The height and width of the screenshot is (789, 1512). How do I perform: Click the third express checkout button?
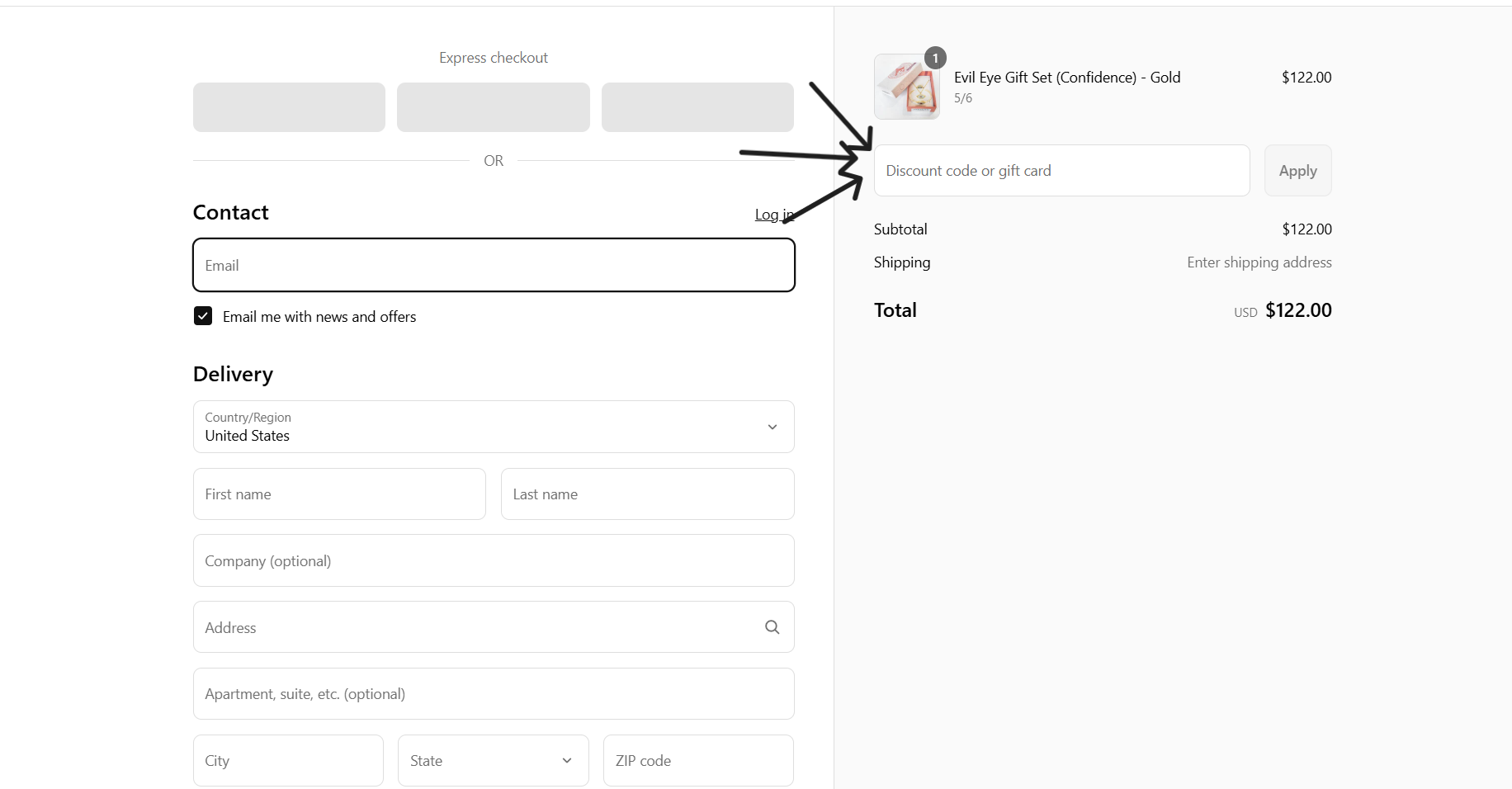(697, 107)
